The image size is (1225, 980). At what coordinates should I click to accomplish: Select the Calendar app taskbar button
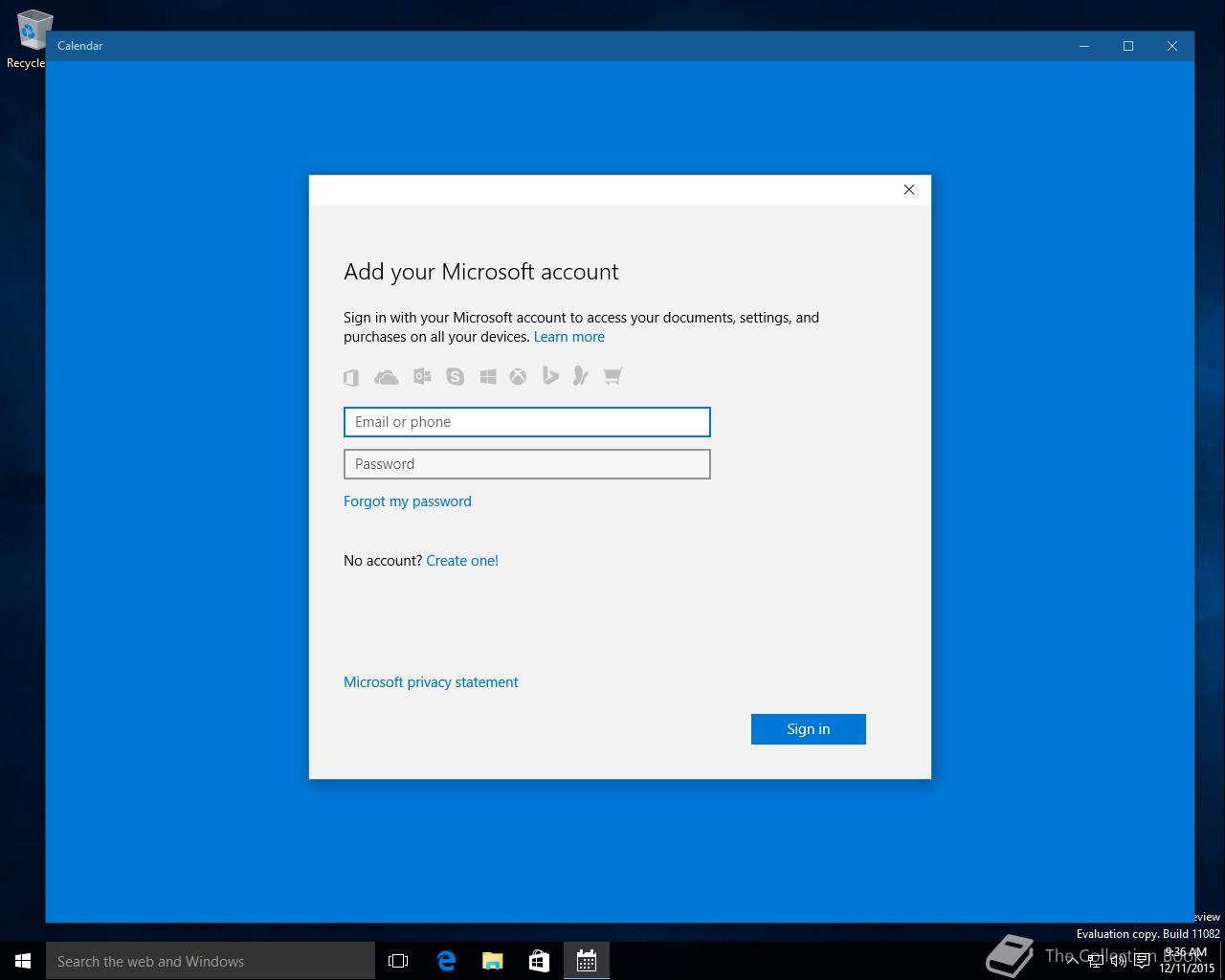tap(587, 961)
